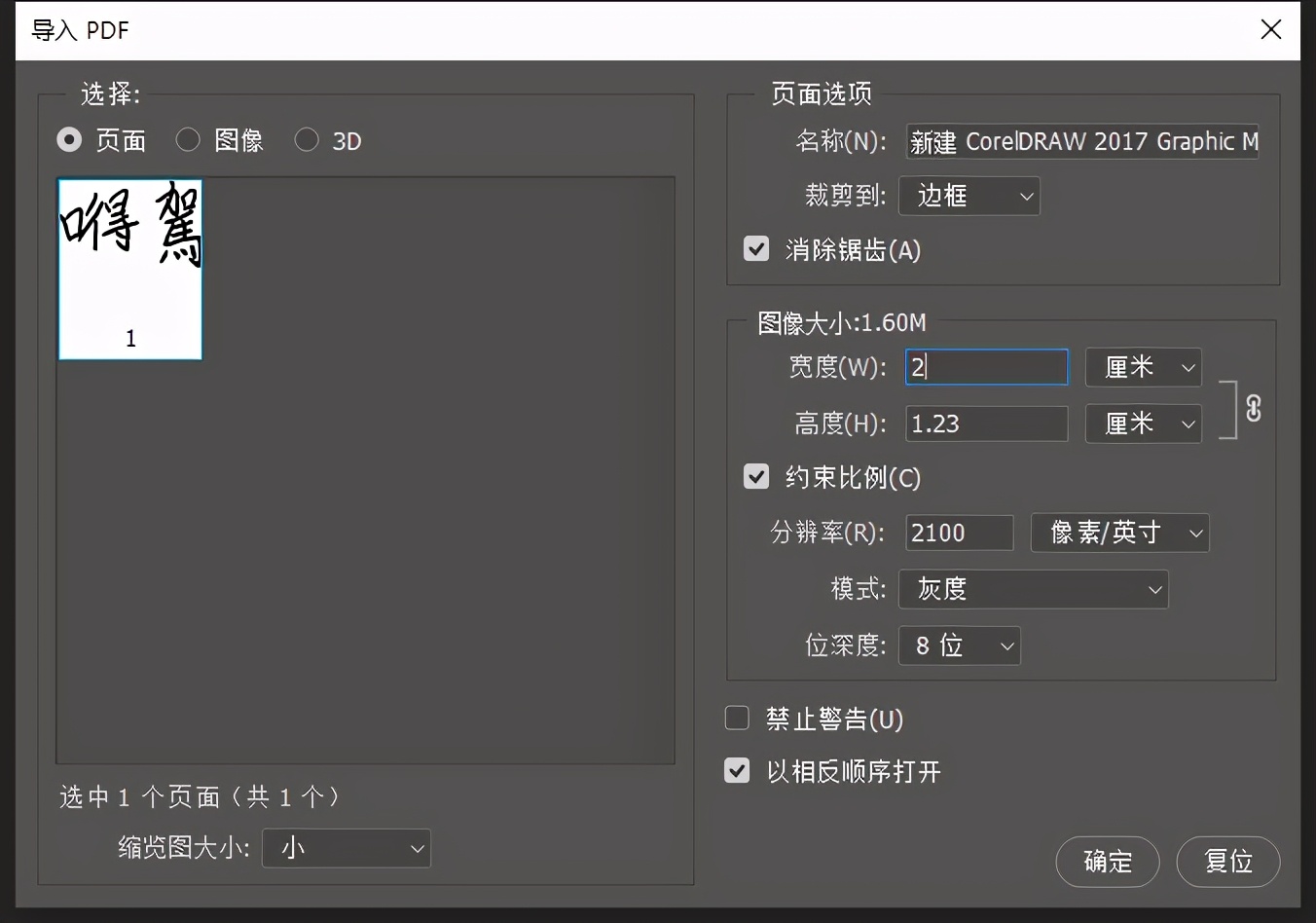
Task: Close the 导入 PDF dialog
Action: (x=1270, y=30)
